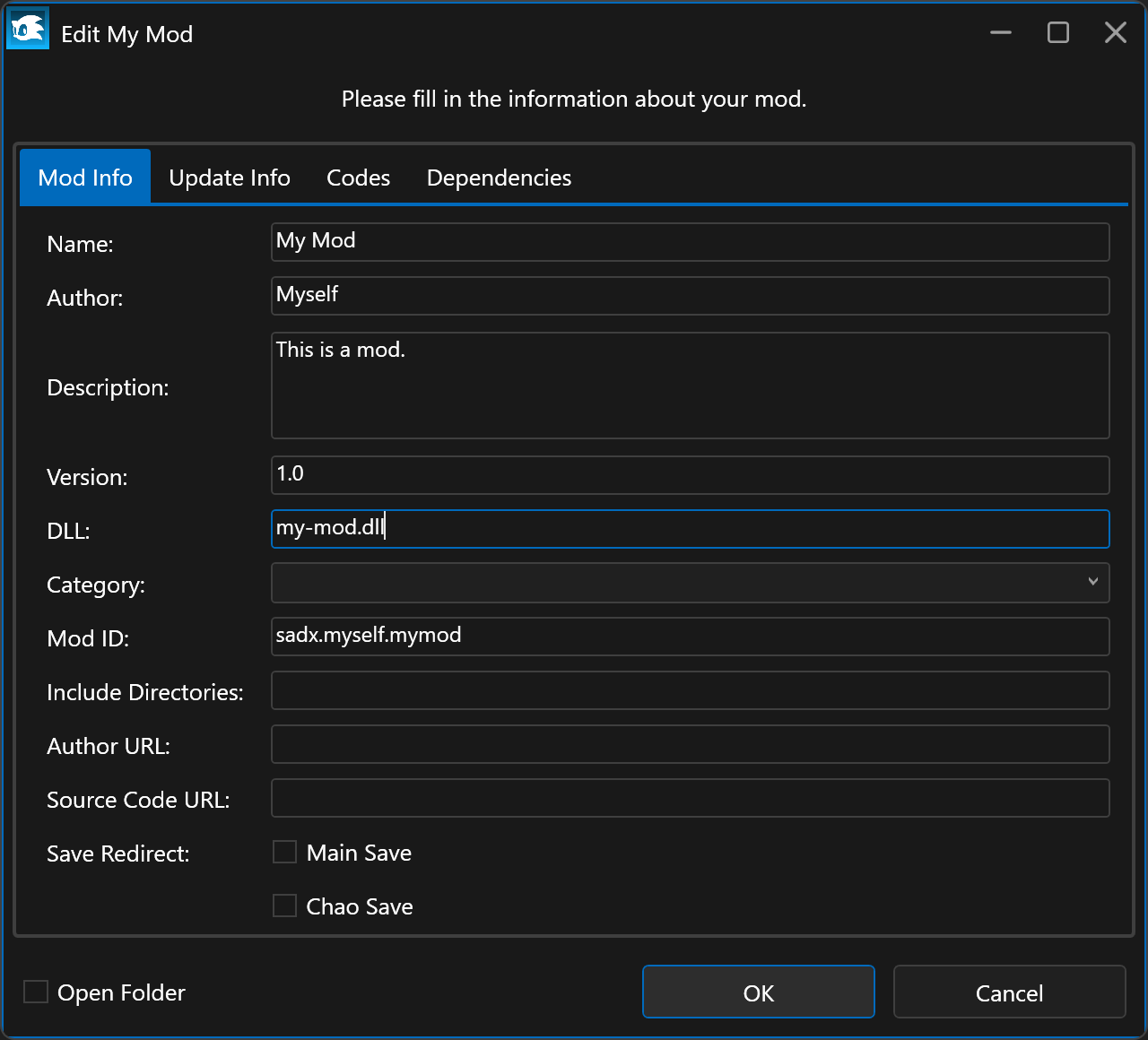Enable the Main Save redirect checkbox
The image size is (1148, 1040).
285,853
